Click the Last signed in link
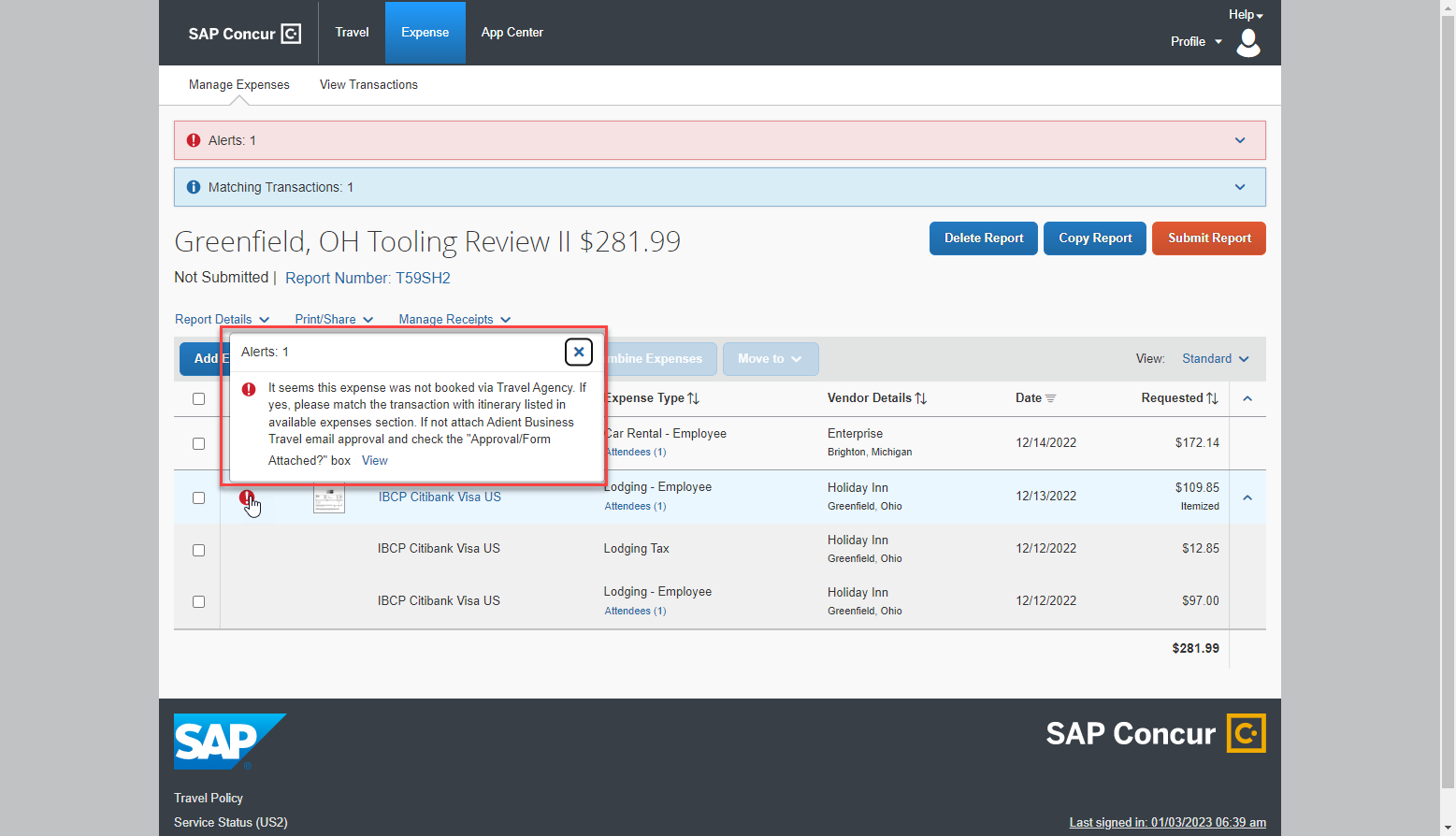 1168,823
